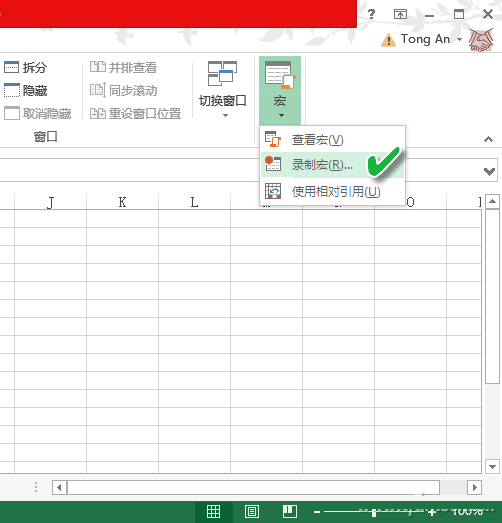502x523 pixels.
Task: Open the 切换窗口 (Switch Windows) icon
Action: 222,73
